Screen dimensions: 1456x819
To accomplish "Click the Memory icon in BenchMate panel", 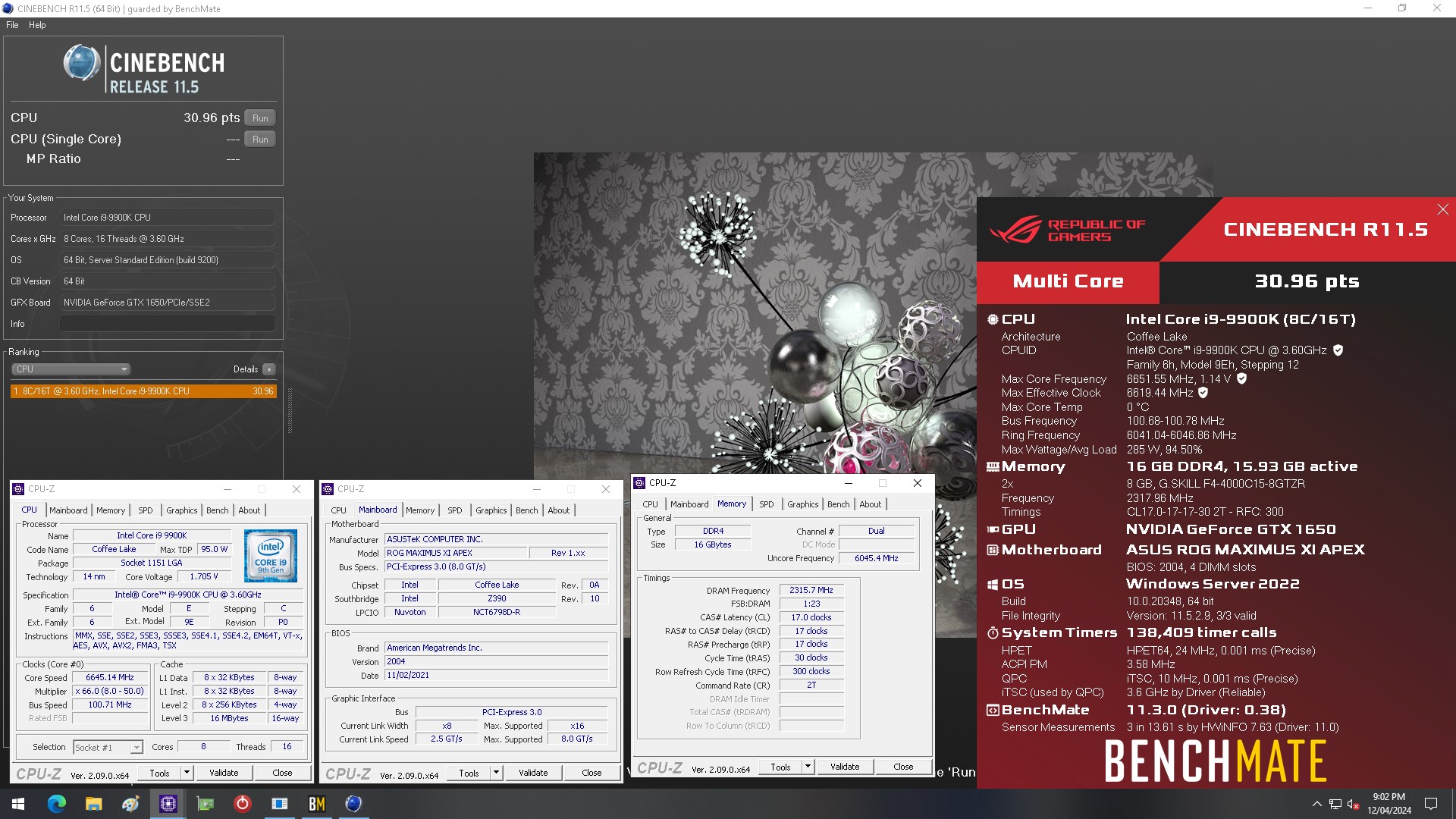I will pyautogui.click(x=992, y=467).
